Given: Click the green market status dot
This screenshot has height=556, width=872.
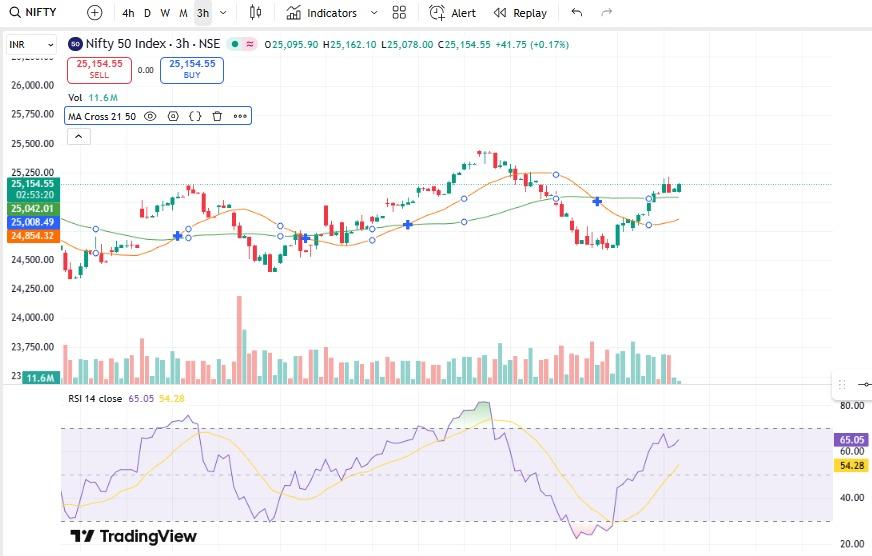Looking at the screenshot, I should pyautogui.click(x=236, y=44).
